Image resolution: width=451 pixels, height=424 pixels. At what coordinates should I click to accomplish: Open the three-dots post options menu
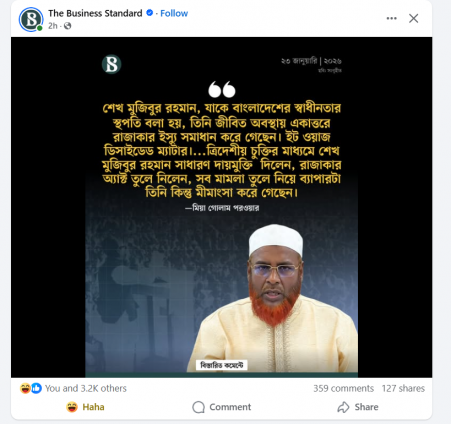click(391, 18)
